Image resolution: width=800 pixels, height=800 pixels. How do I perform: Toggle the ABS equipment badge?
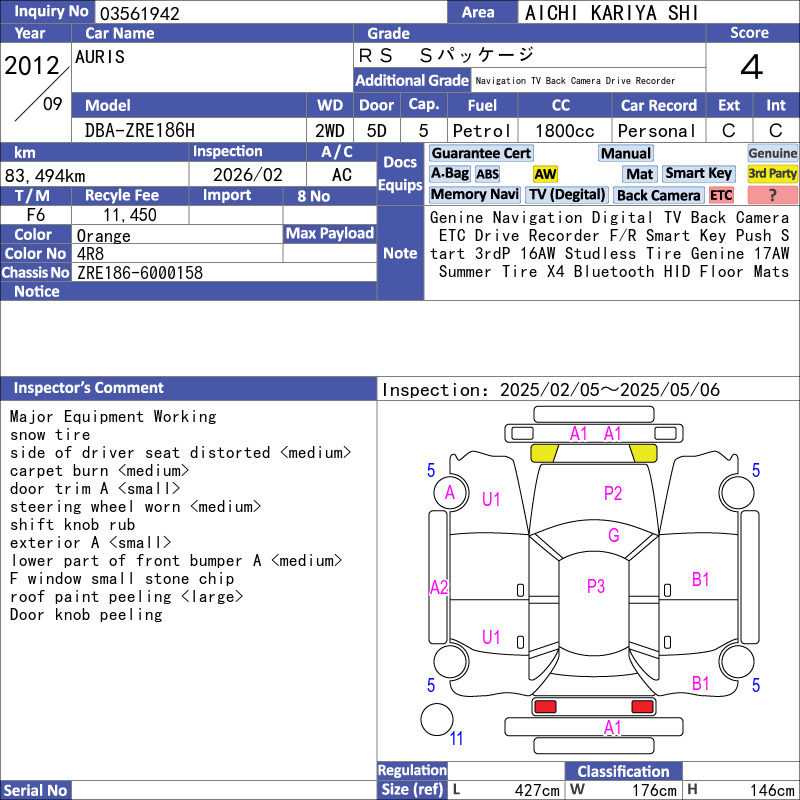[487, 174]
